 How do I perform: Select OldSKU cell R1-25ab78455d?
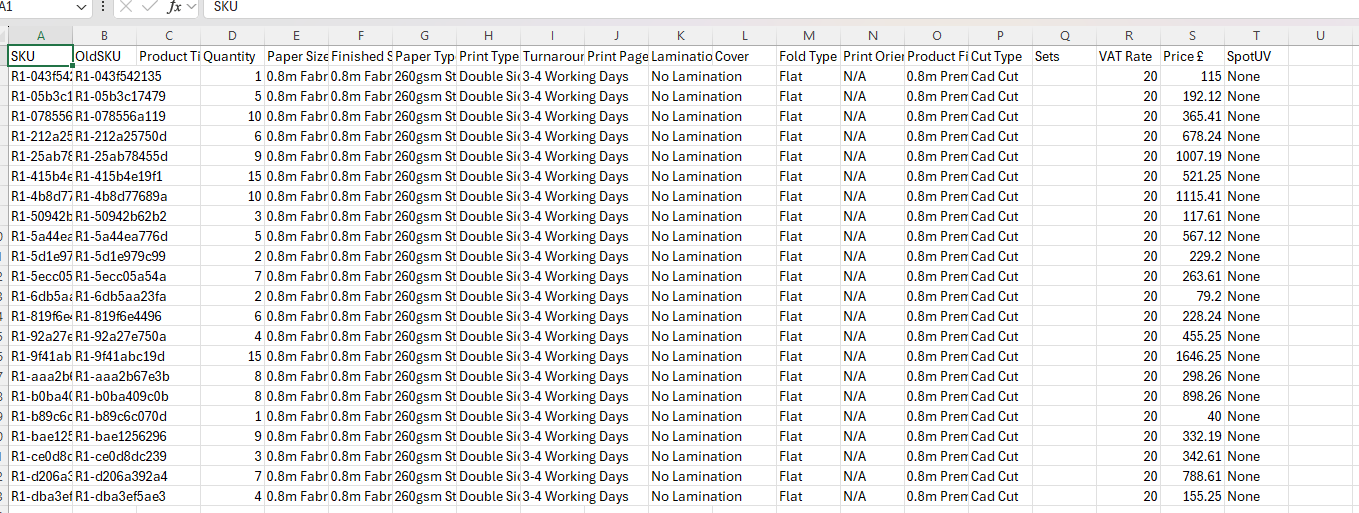point(104,156)
